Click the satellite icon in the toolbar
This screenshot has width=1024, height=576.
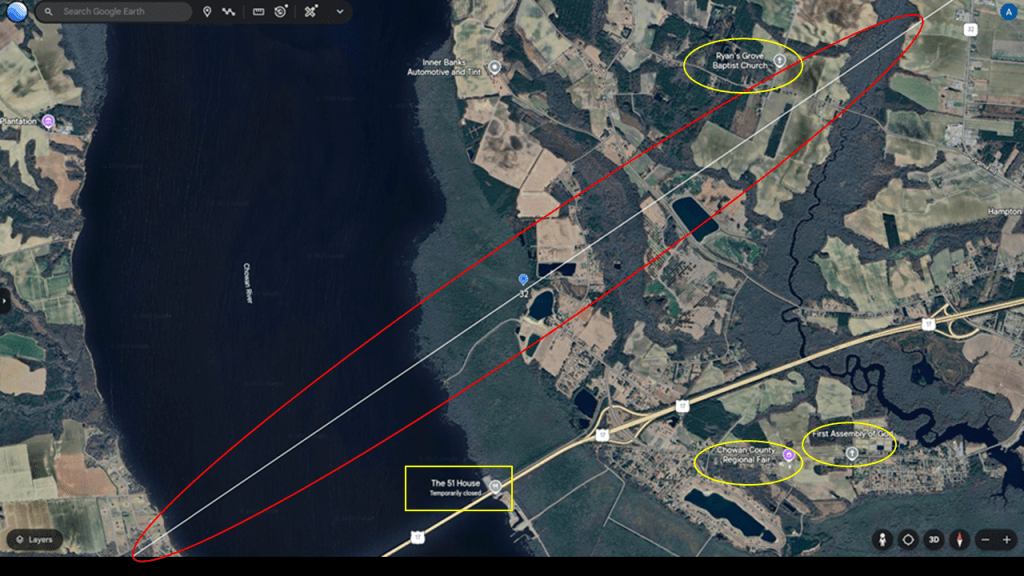[x=313, y=12]
